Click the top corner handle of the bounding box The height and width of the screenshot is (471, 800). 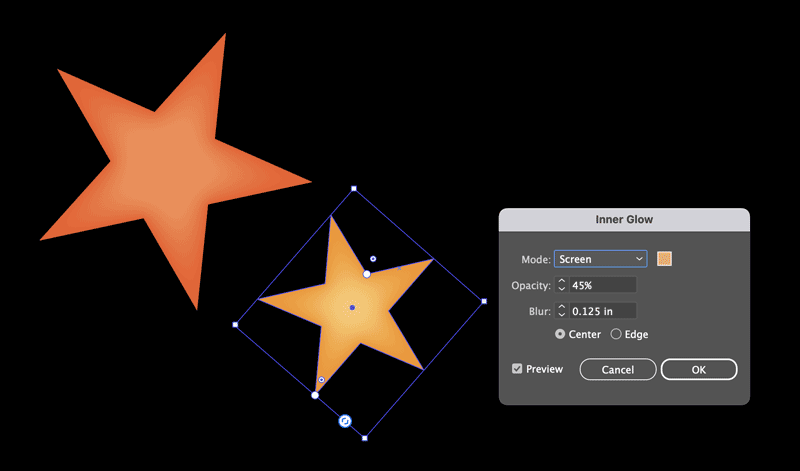(354, 188)
